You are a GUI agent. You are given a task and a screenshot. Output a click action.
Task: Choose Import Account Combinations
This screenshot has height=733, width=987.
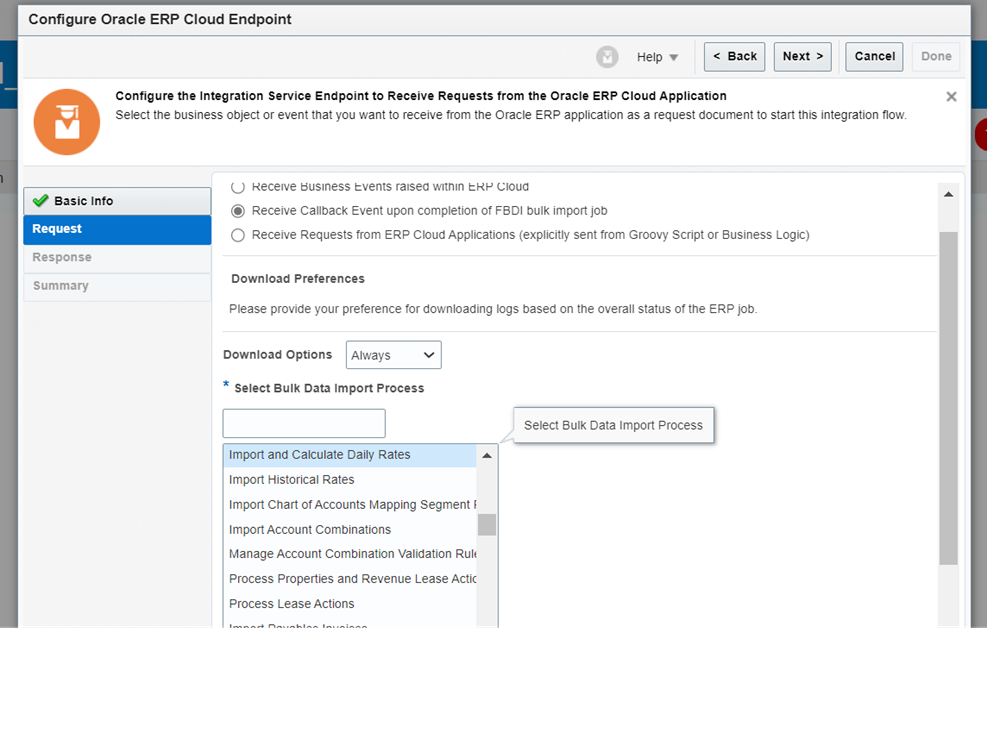[350, 530]
